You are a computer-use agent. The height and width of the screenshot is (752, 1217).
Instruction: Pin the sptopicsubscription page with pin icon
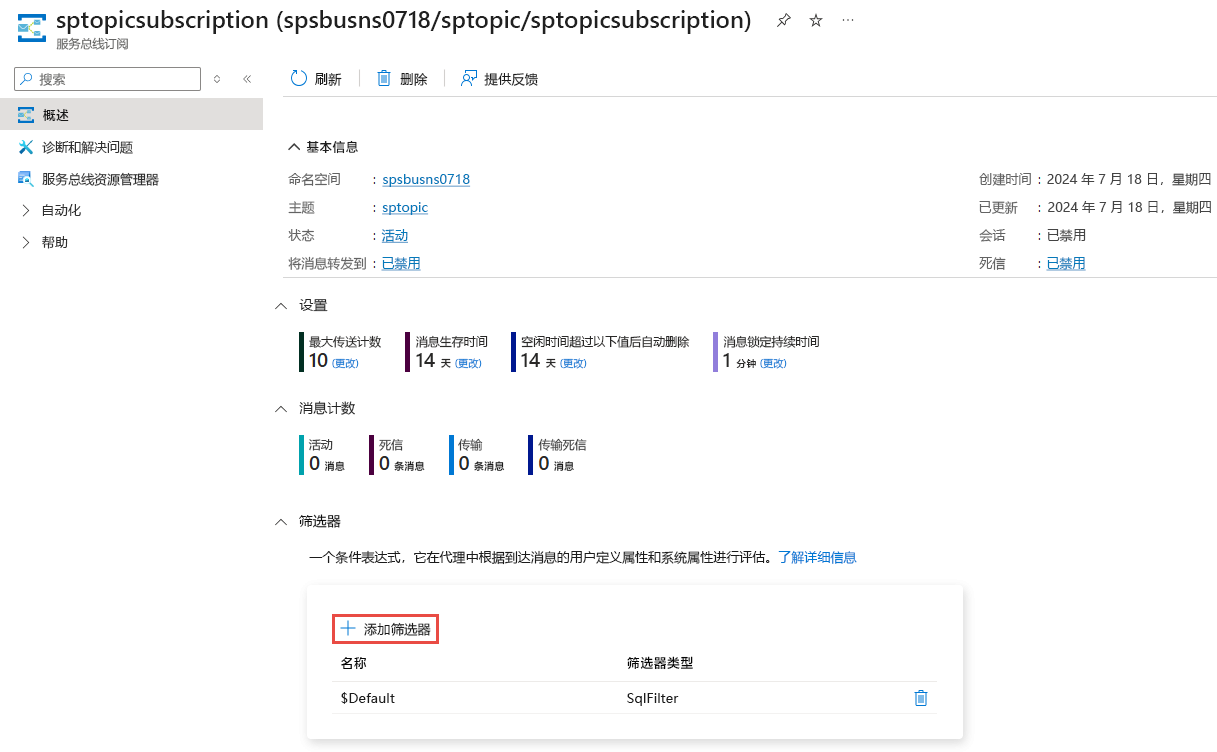coord(784,21)
